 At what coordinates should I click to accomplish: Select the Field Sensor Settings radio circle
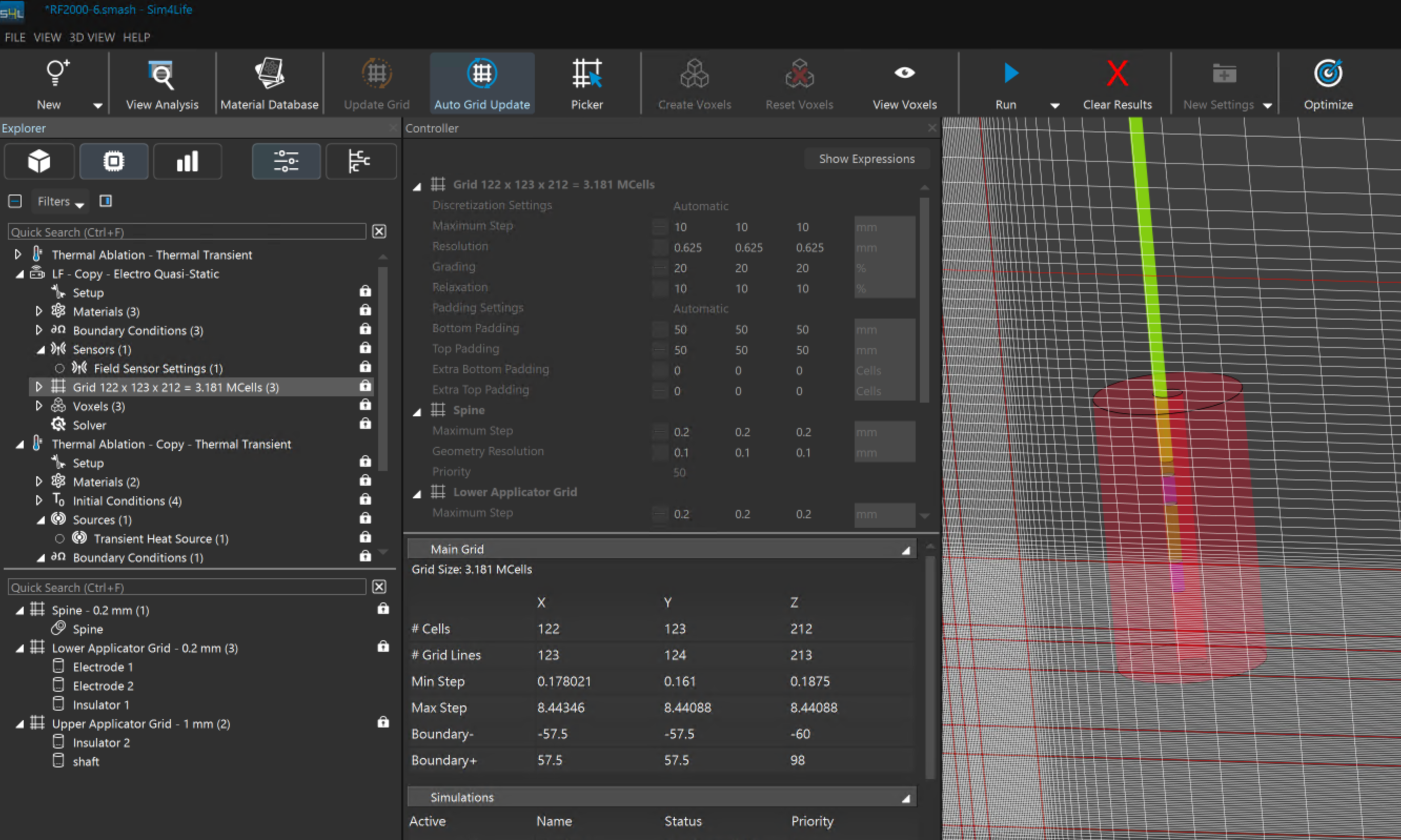click(59, 368)
